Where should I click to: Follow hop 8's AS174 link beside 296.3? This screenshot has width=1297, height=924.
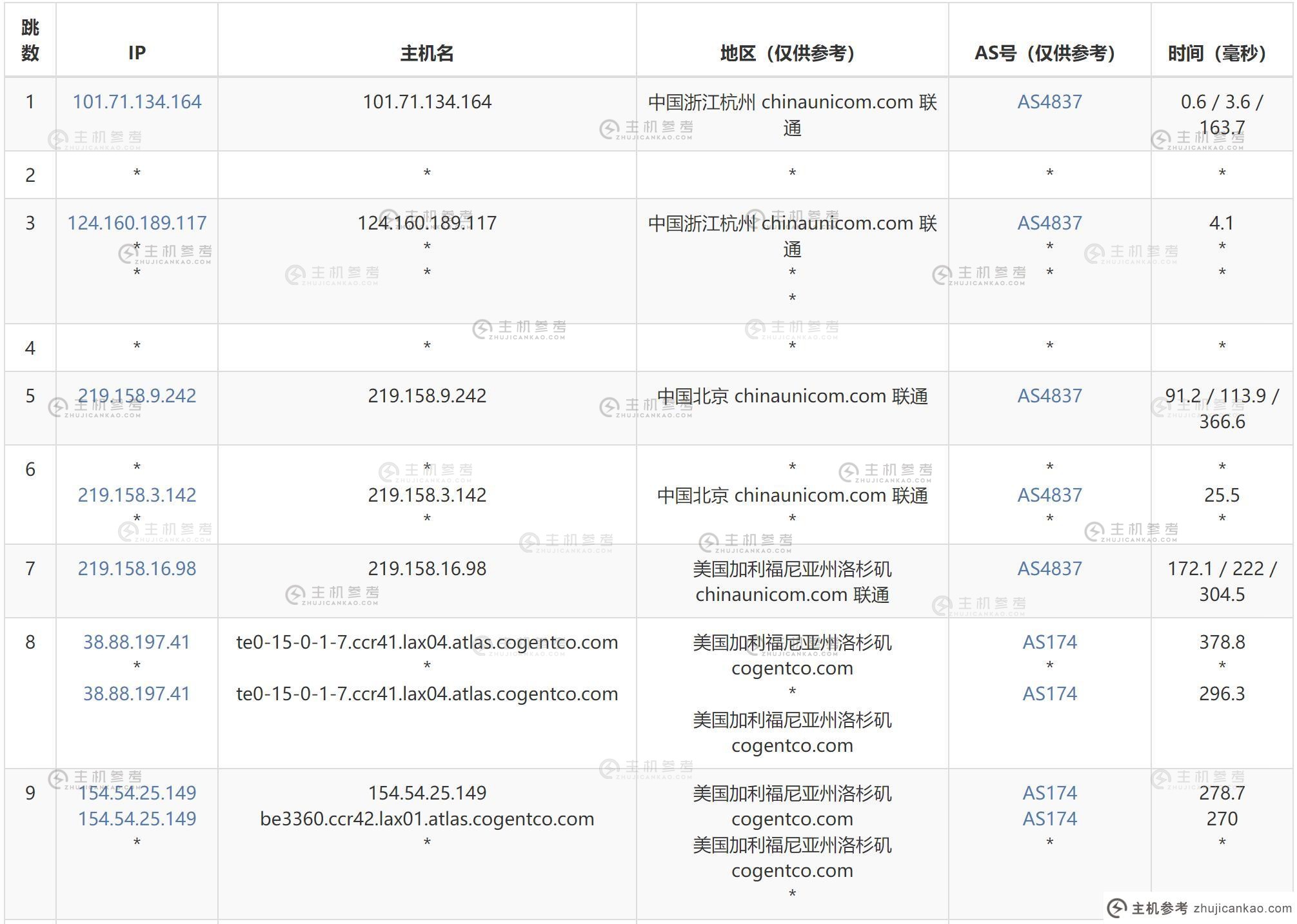coord(1049,694)
